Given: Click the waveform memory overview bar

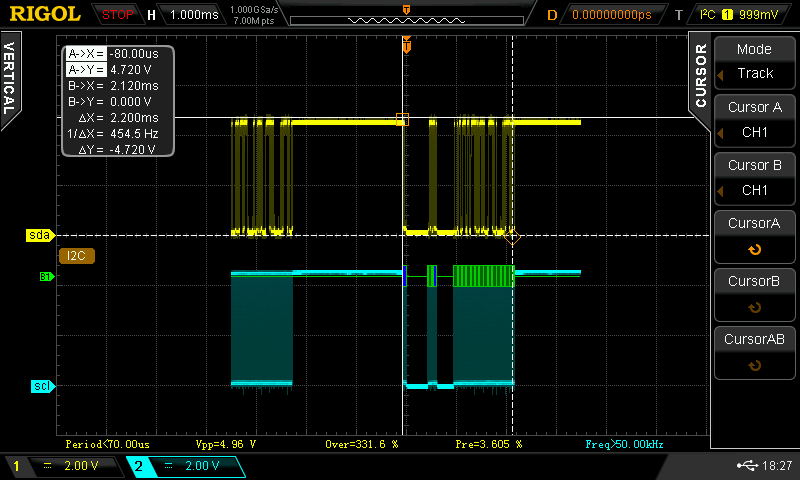Looking at the screenshot, I should (x=407, y=20).
